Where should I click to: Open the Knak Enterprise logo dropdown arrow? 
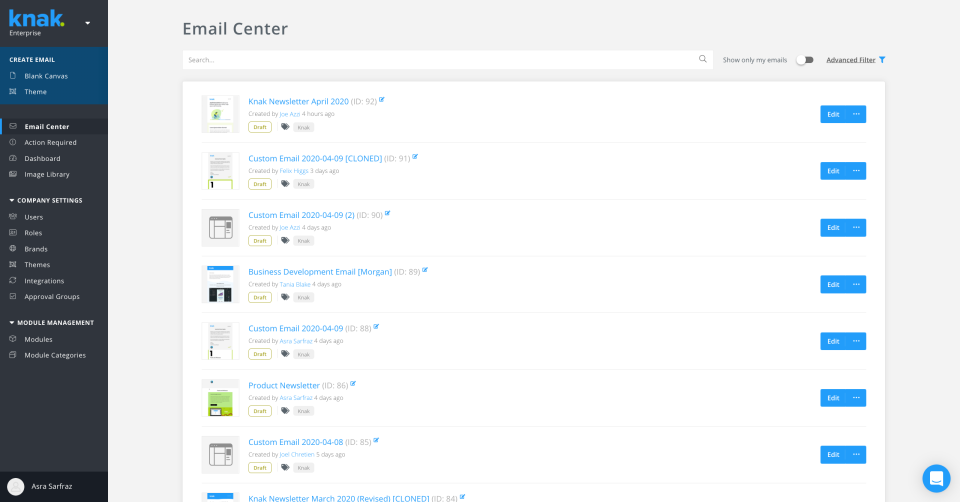(88, 23)
